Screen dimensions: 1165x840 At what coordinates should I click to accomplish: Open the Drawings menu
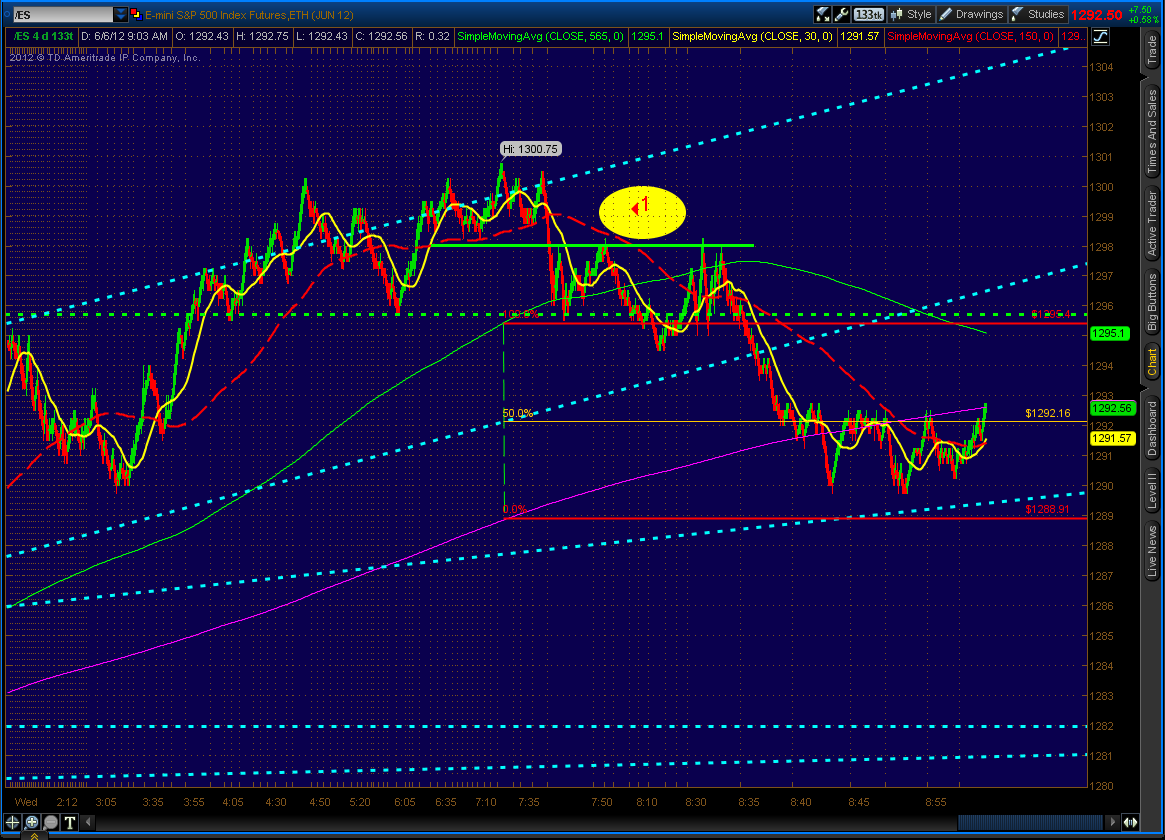[x=971, y=14]
